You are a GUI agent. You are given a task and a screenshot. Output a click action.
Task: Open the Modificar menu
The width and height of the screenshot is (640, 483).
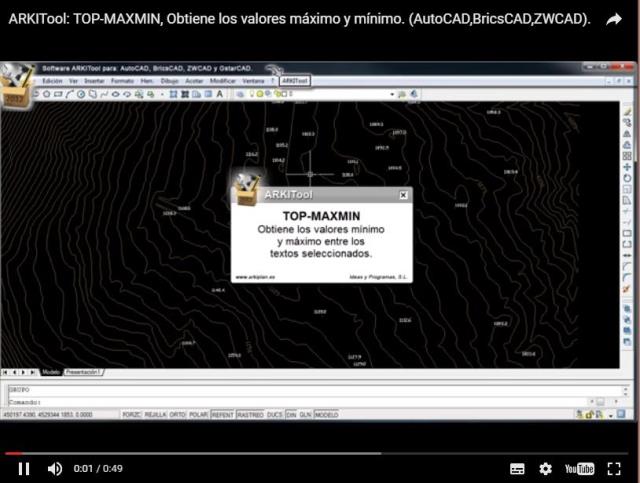click(x=223, y=81)
